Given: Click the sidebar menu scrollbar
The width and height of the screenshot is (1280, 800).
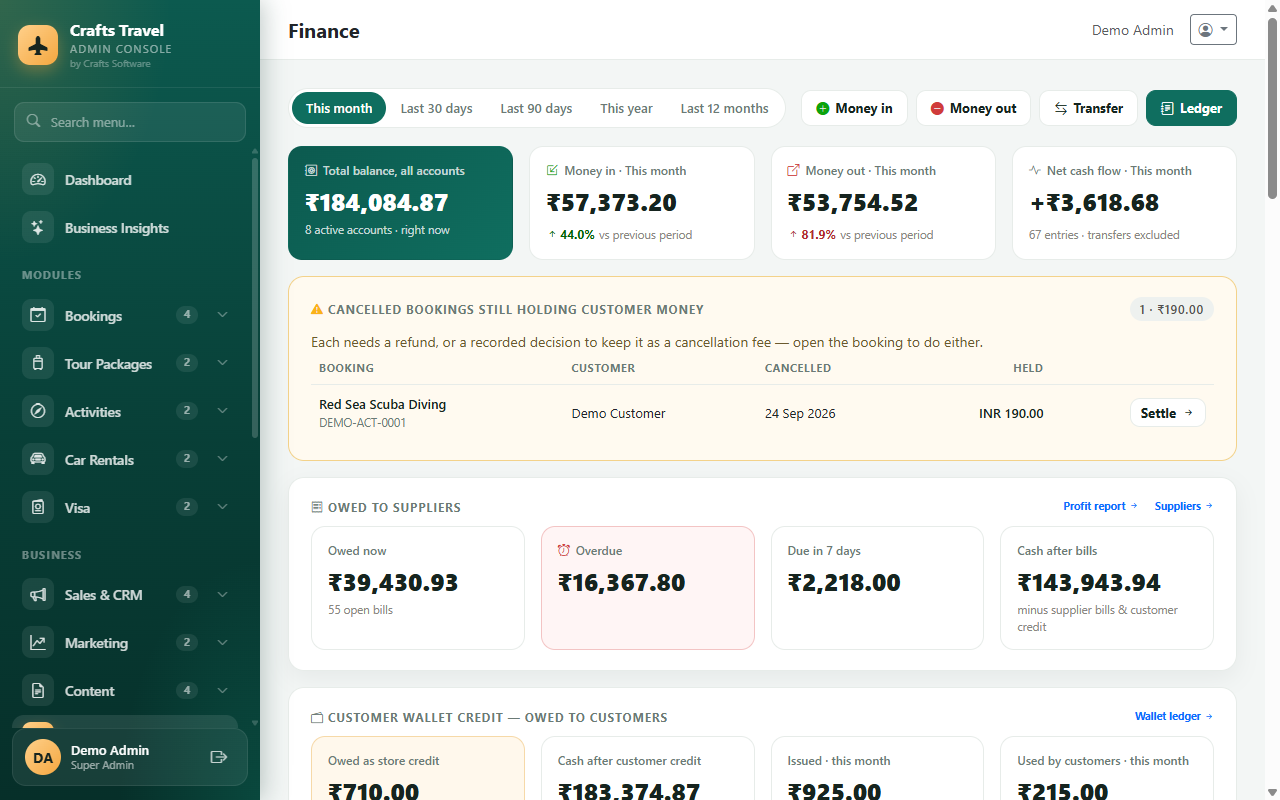Looking at the screenshot, I should click(x=255, y=297).
